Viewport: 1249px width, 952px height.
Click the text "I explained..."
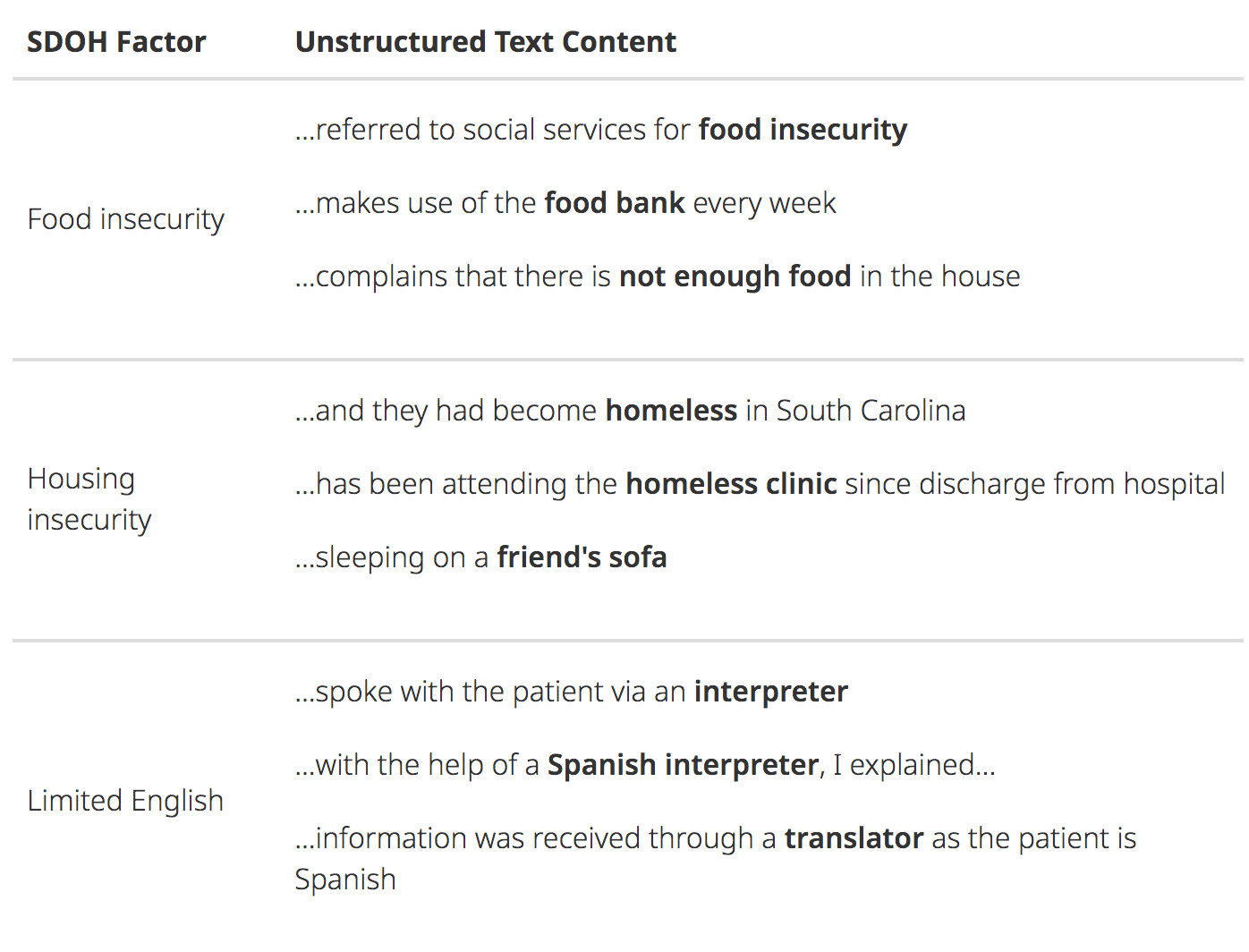pos(913,765)
